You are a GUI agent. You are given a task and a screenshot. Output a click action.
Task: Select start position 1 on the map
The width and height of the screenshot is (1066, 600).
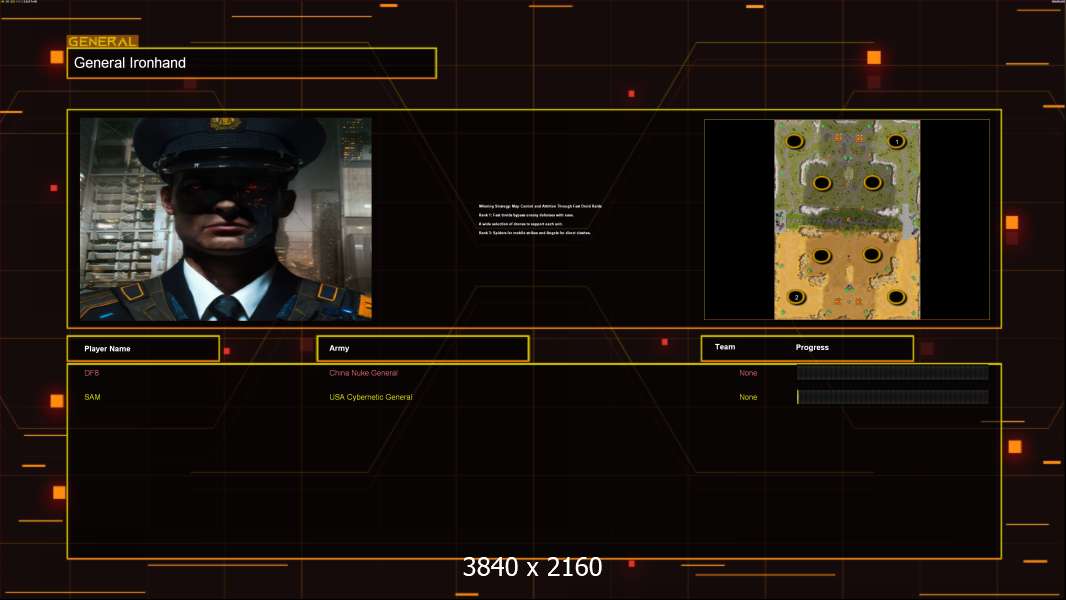(x=896, y=141)
